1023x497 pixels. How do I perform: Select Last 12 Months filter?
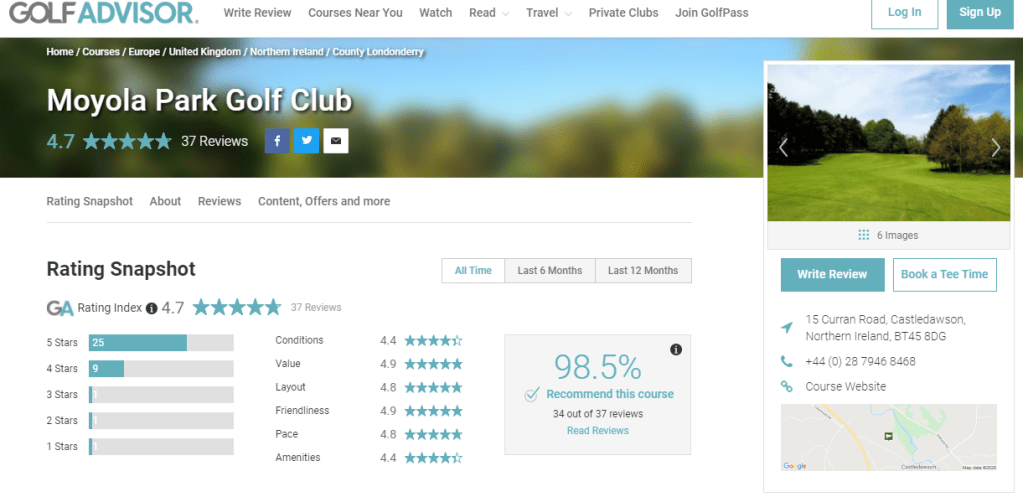click(643, 271)
